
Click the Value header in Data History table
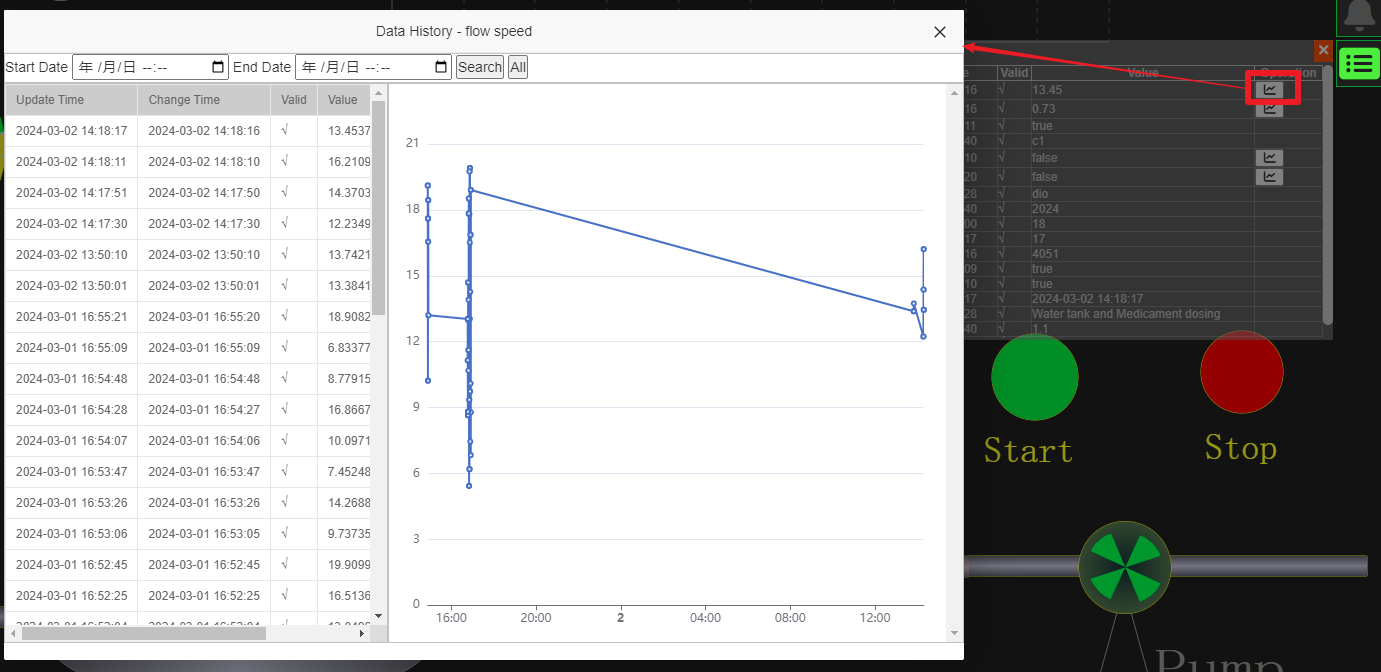(x=344, y=100)
